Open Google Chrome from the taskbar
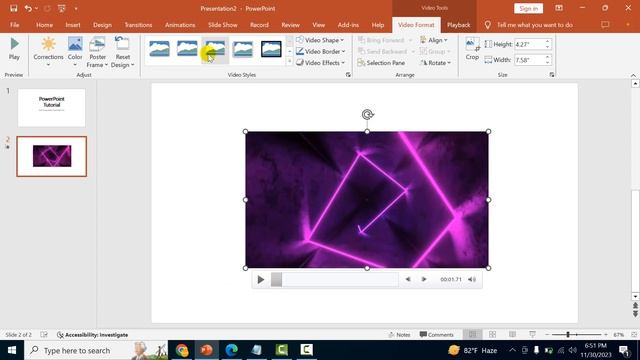Viewport: 640px width, 360px height. (x=182, y=350)
